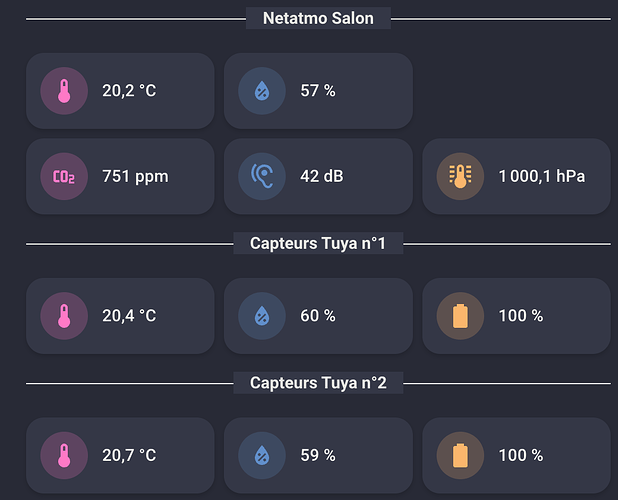
Task: Open the 1 000,1 hPa pressure reading
Action: coord(541,177)
